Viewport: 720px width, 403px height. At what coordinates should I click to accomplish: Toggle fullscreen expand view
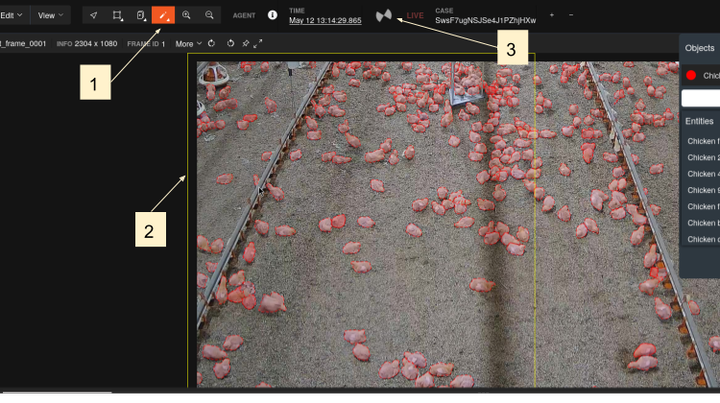tap(259, 43)
